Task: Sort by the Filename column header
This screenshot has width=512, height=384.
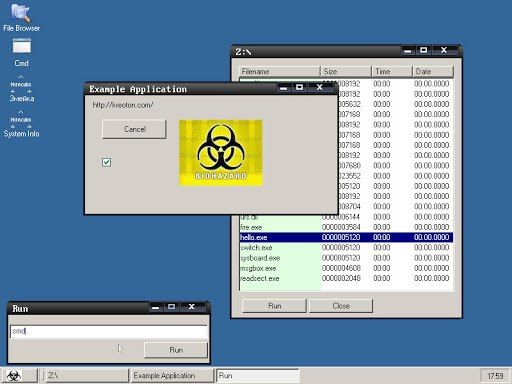Action: click(280, 71)
